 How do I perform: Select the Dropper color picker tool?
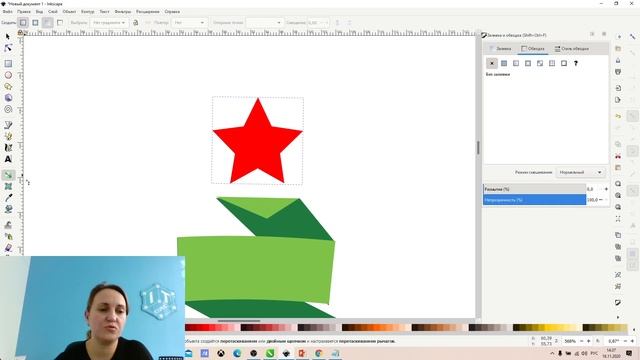point(8,198)
